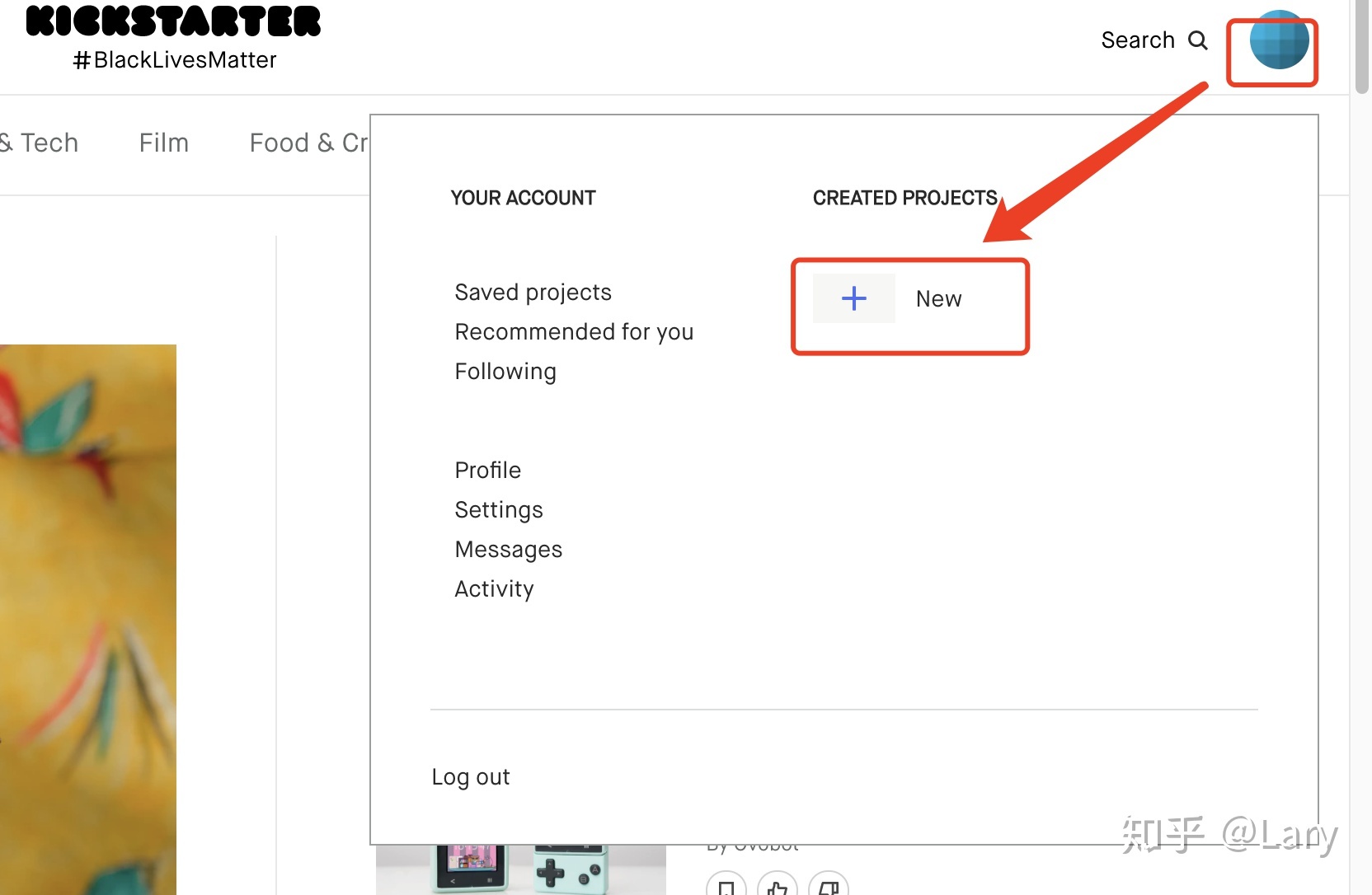Click the Ovobot game console thumbnail
The image size is (1372, 895).
520,869
